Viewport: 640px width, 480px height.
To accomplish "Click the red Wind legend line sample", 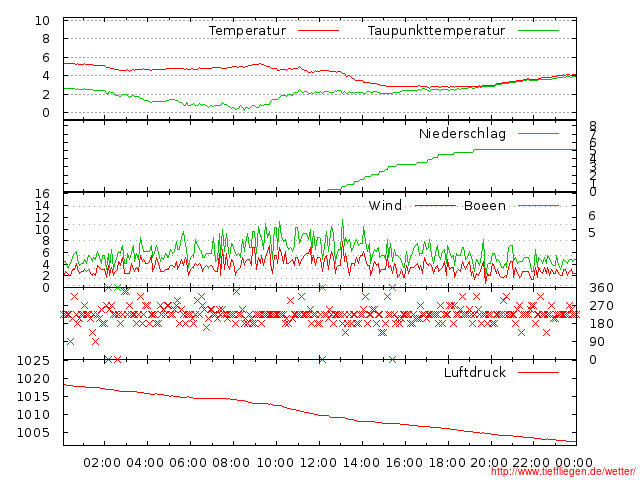I will [x=435, y=206].
